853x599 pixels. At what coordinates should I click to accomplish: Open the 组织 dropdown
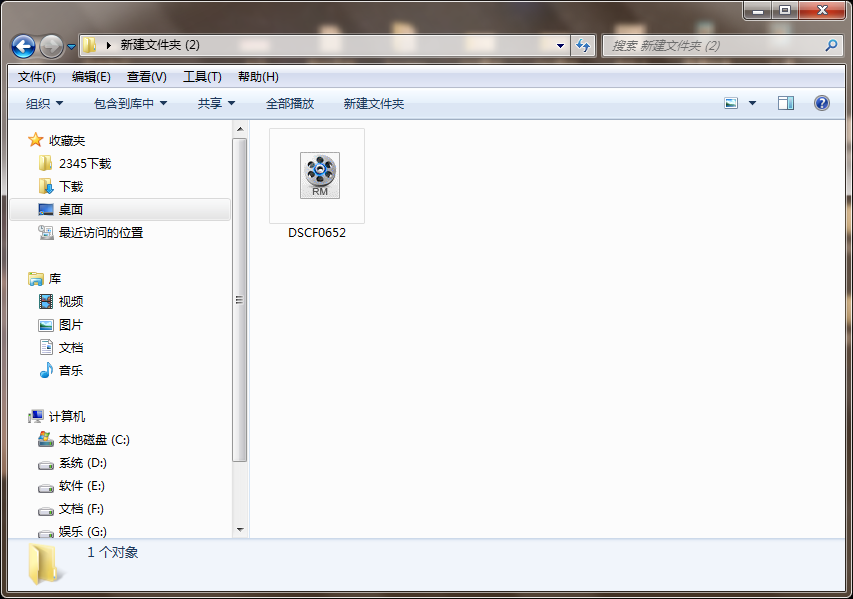coord(44,103)
